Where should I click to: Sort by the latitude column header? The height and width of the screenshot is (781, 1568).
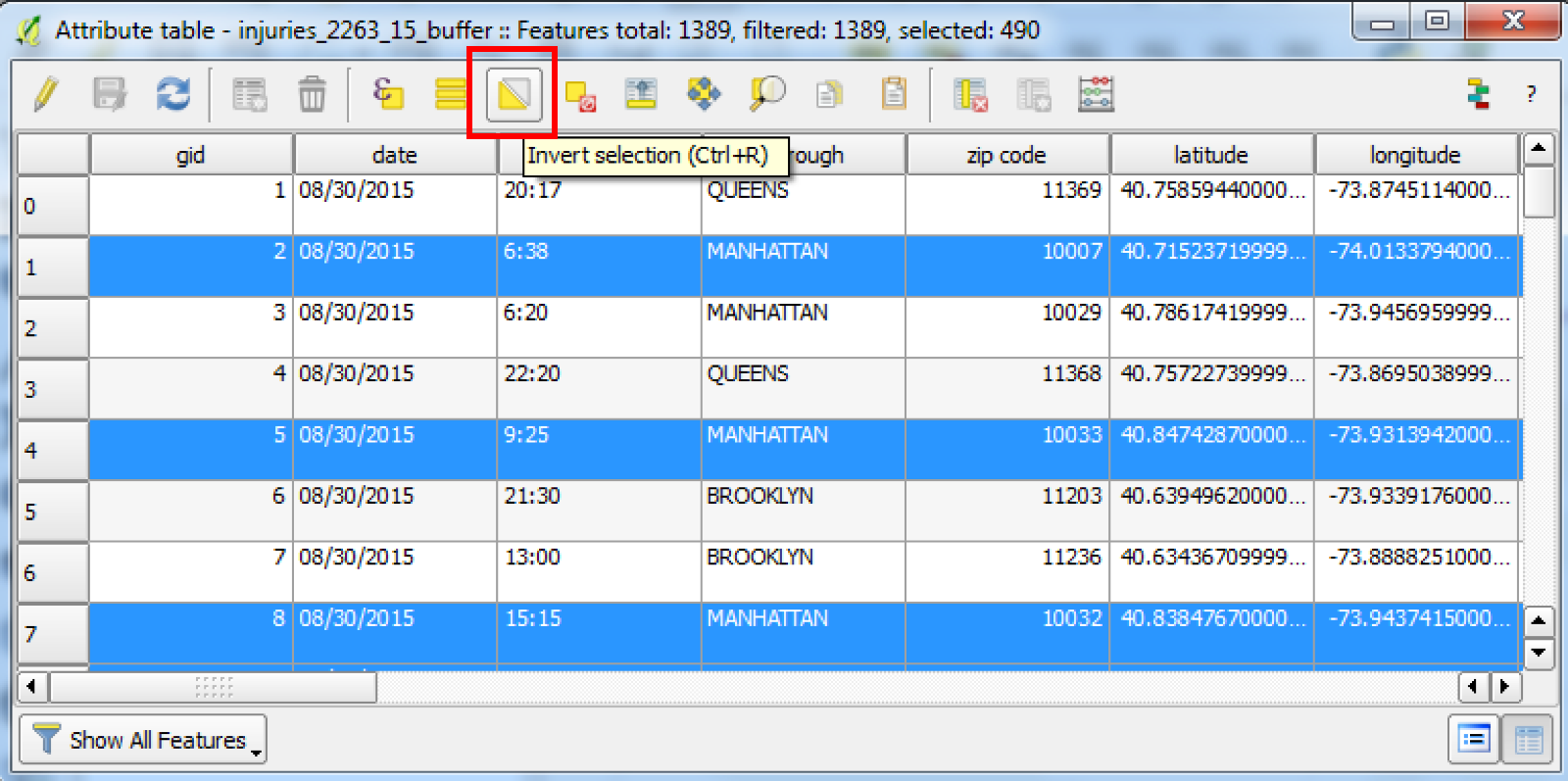tap(1210, 155)
